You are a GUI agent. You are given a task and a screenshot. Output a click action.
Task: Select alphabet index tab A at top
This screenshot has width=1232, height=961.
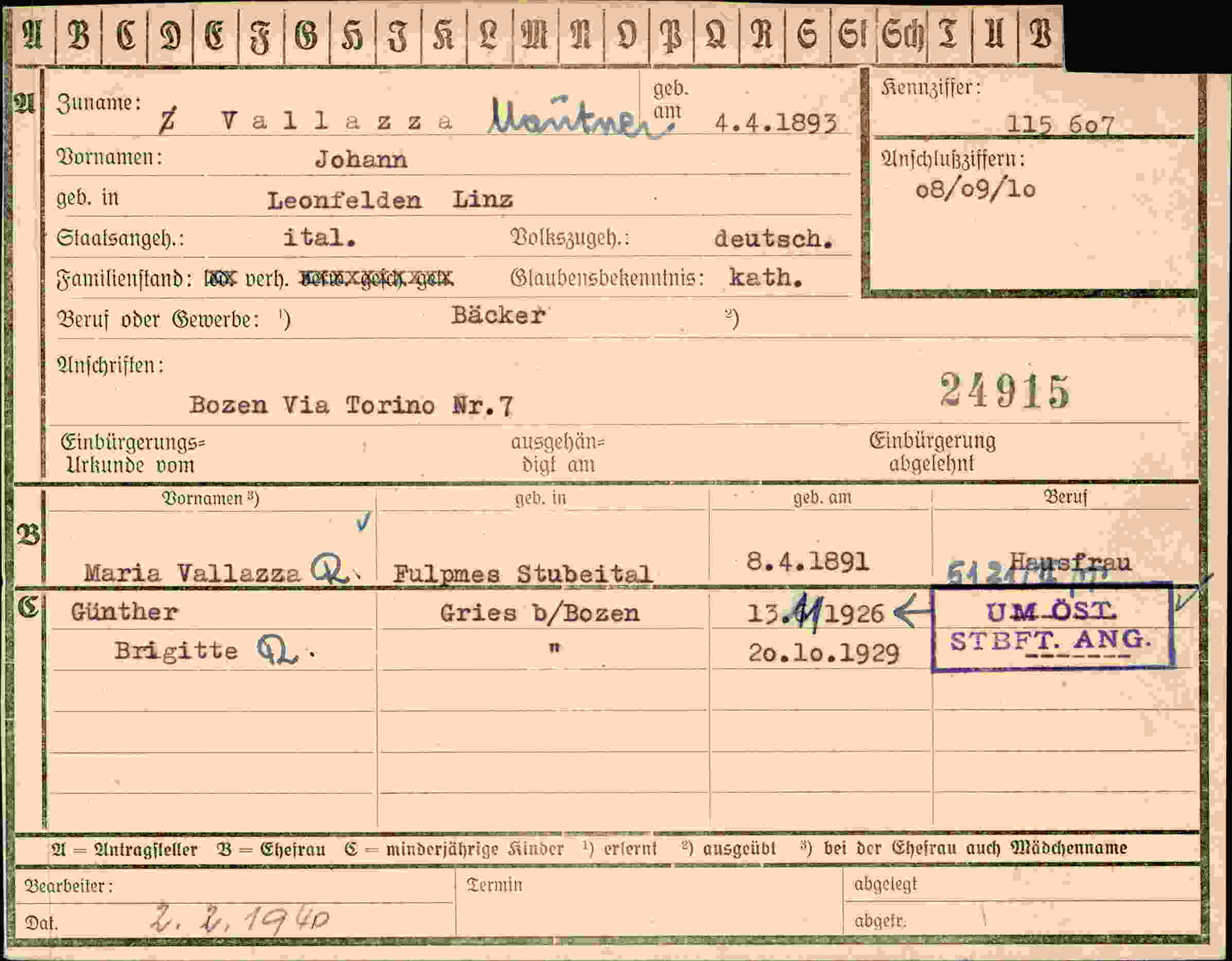[x=33, y=35]
